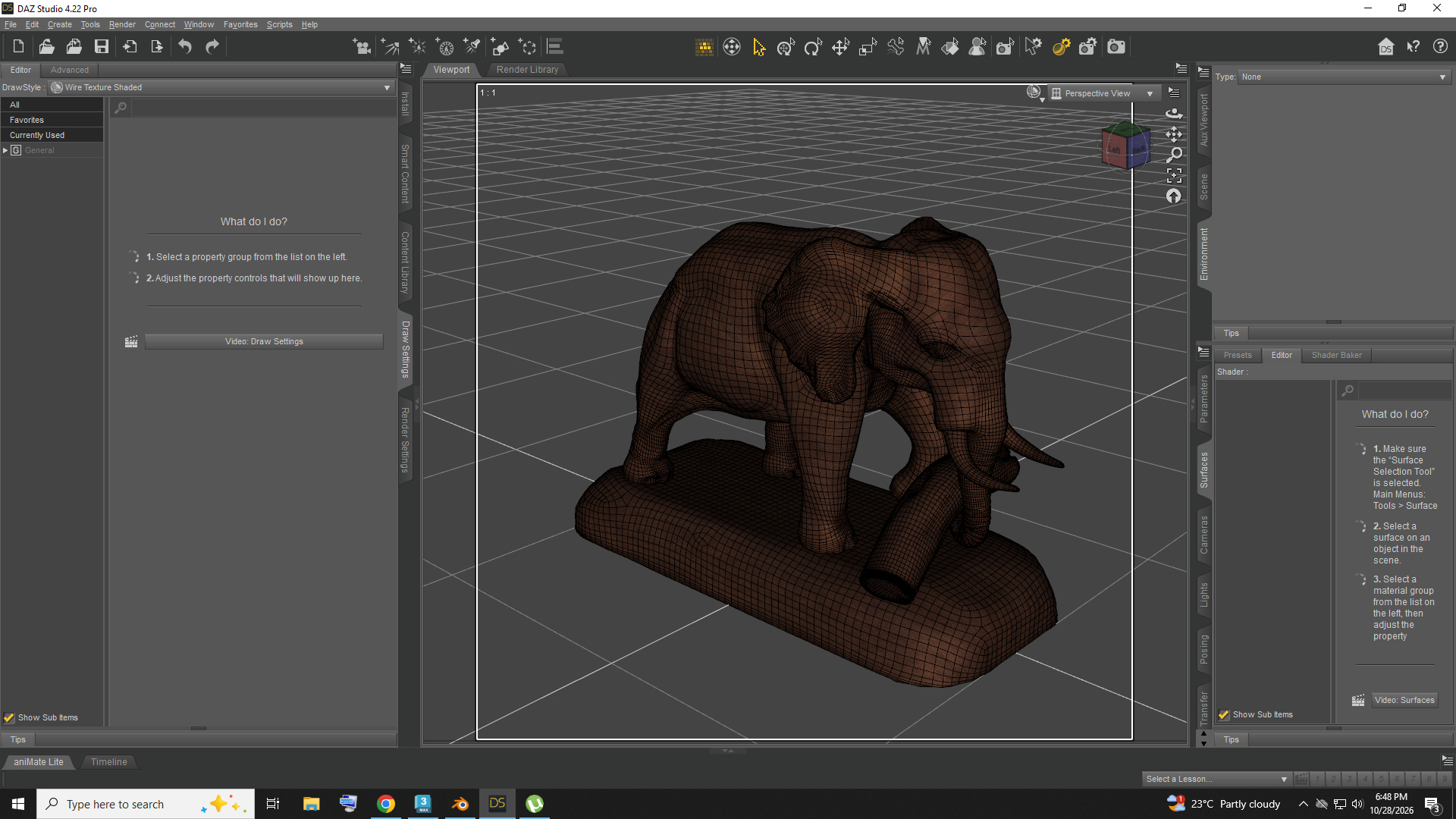Screen dimensions: 1456x819
Task: Open Render Settings gear-camera icon
Action: (x=1088, y=47)
